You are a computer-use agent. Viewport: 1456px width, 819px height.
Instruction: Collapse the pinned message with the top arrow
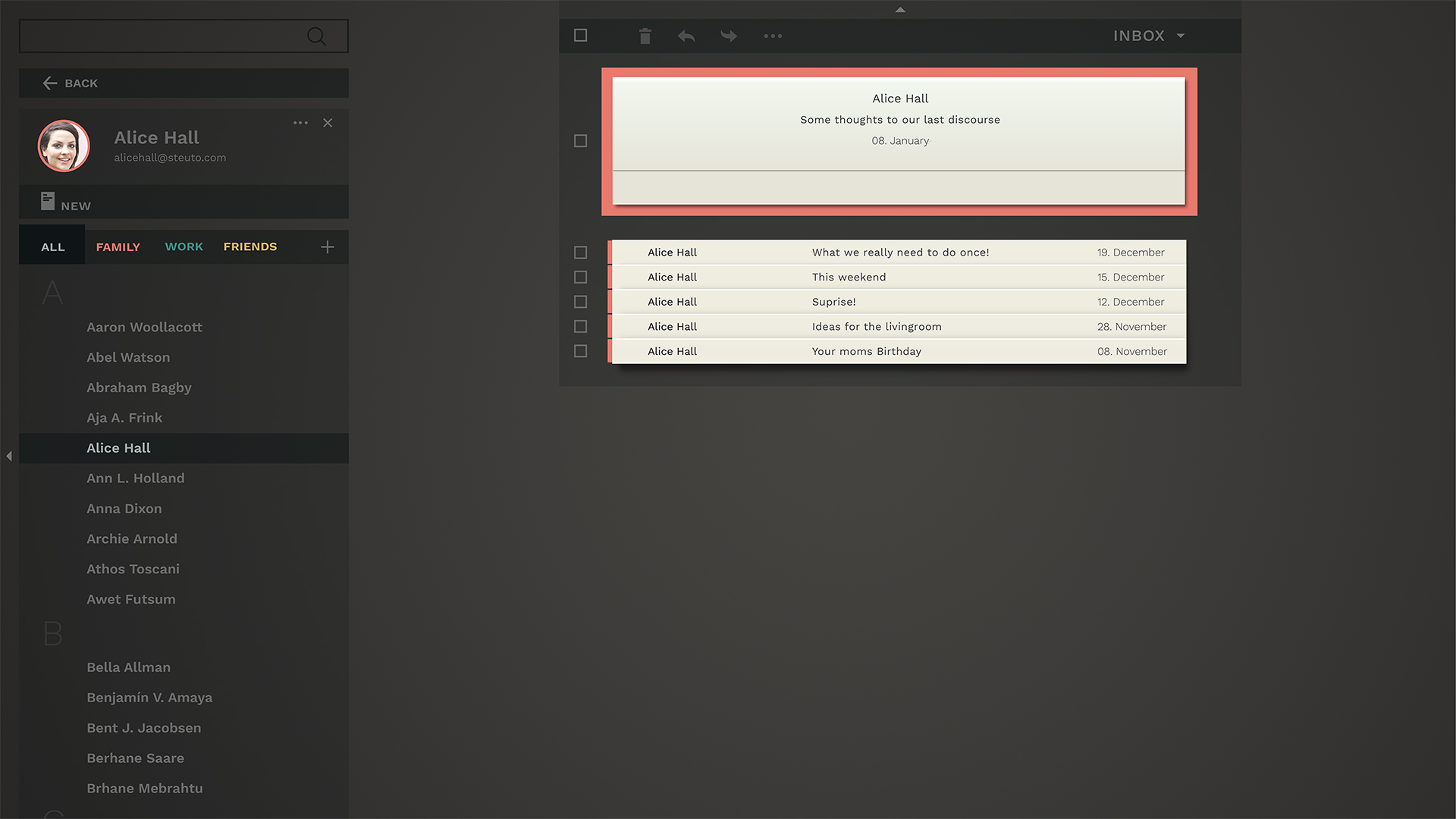tap(899, 10)
